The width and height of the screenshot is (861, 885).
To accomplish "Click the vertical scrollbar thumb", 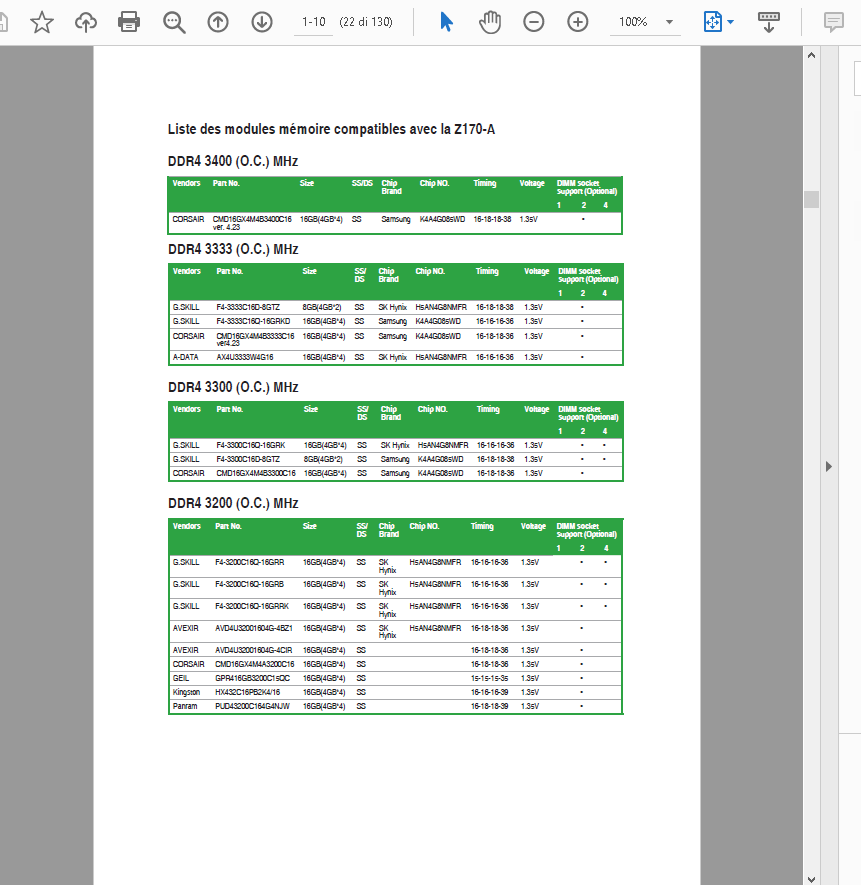I will [811, 199].
